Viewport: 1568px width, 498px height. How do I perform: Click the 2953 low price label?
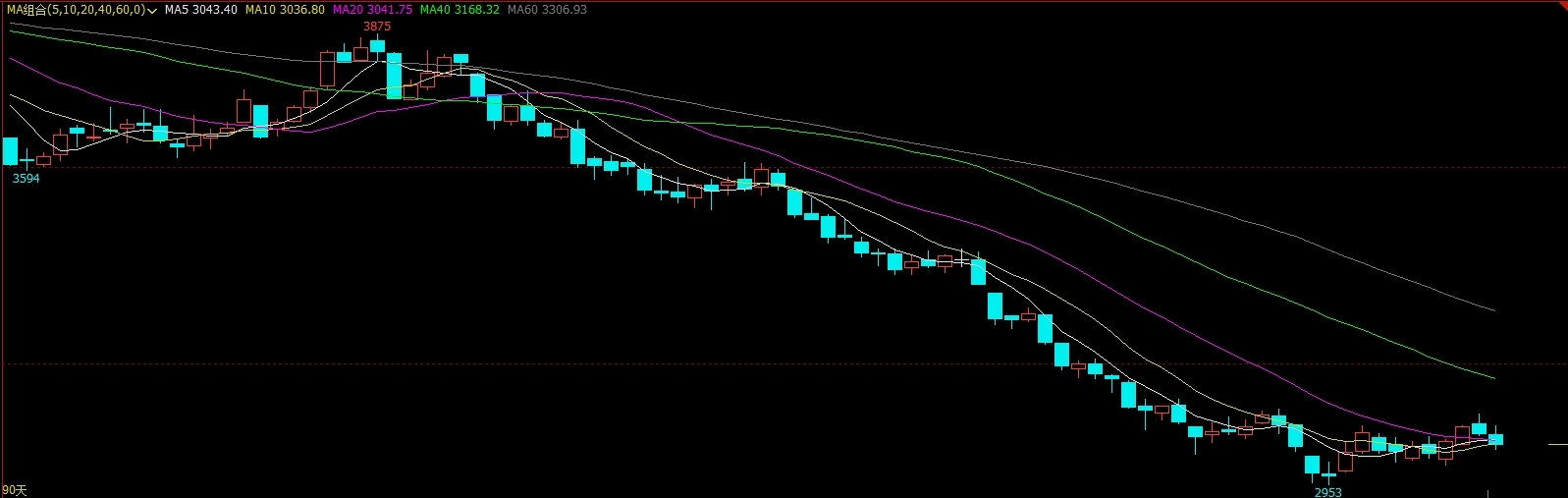[1327, 492]
